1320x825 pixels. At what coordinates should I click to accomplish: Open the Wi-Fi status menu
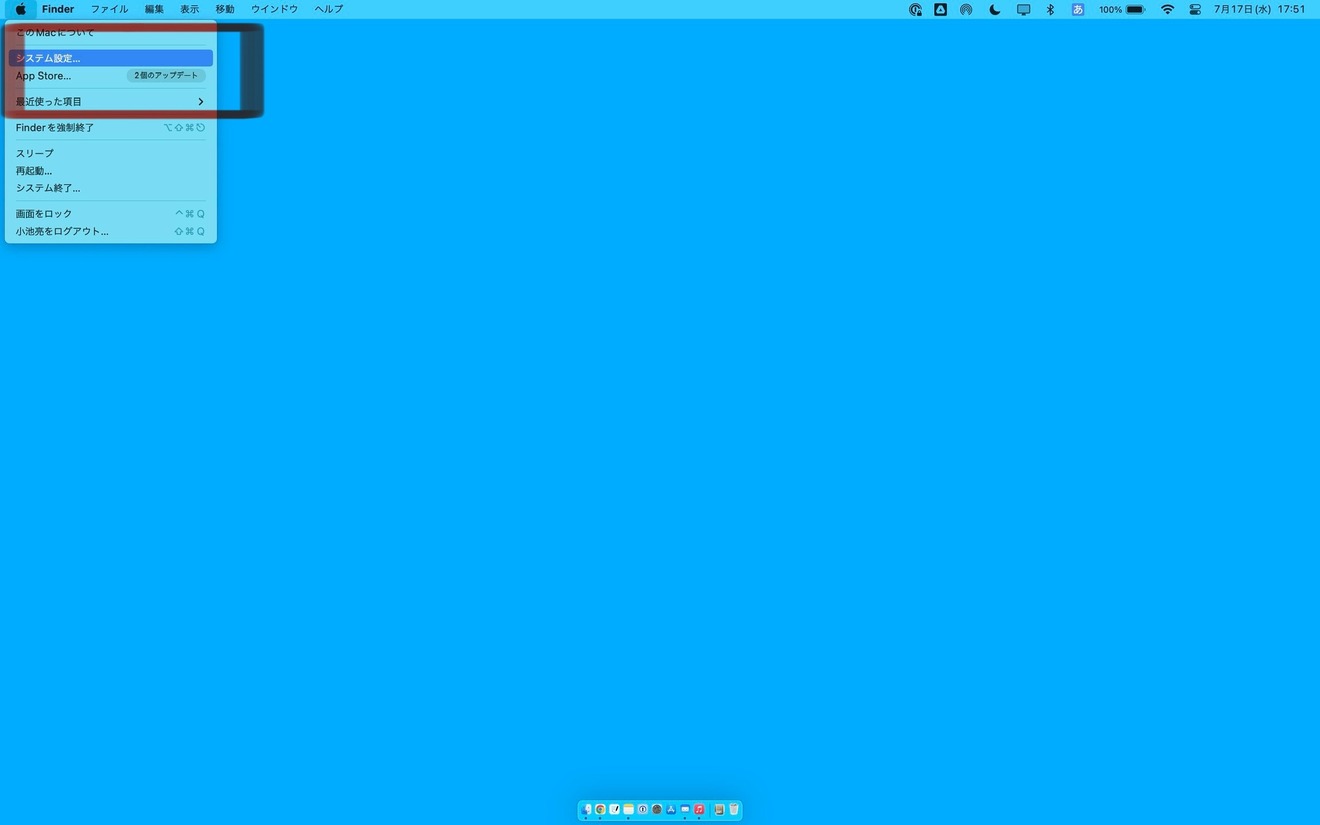coord(1167,9)
